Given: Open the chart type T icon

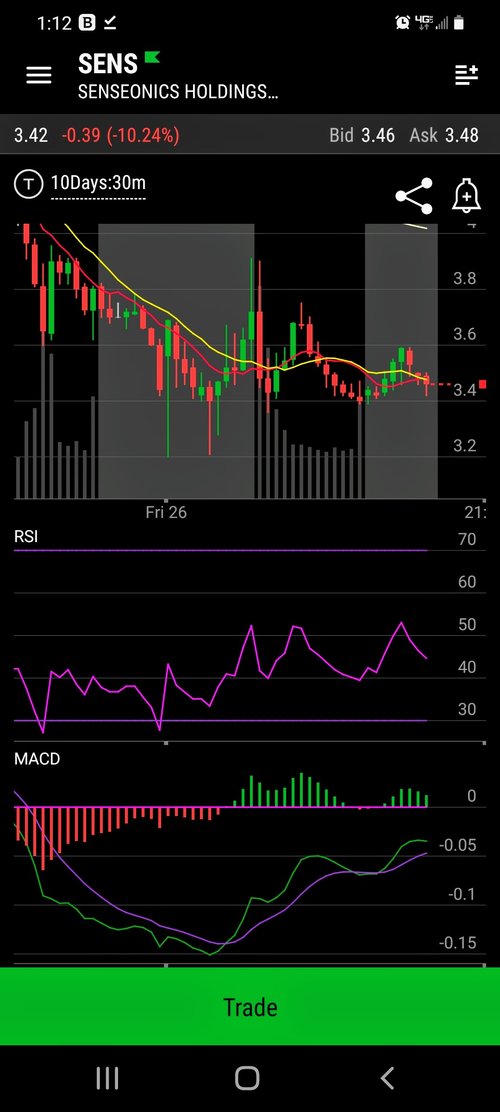Looking at the screenshot, I should pos(28,184).
